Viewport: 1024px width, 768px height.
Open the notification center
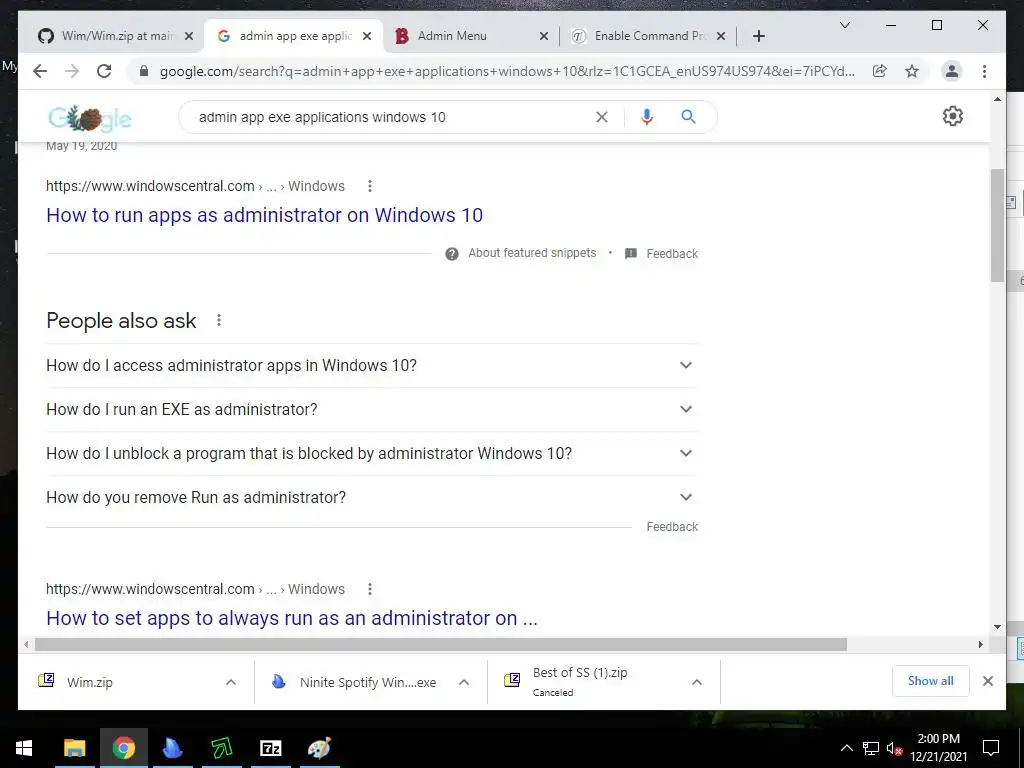991,748
